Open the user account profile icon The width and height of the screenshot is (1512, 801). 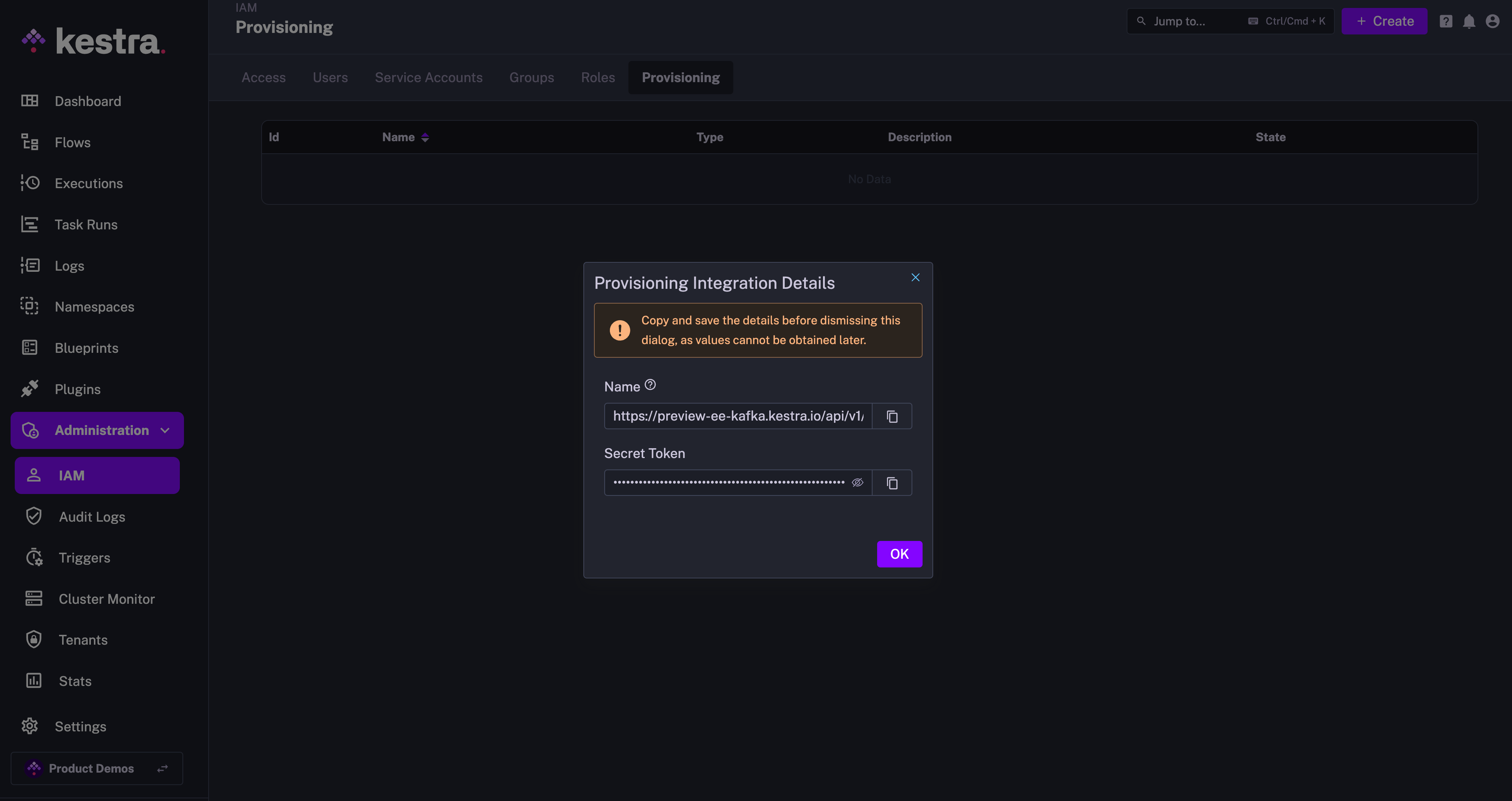point(1492,22)
